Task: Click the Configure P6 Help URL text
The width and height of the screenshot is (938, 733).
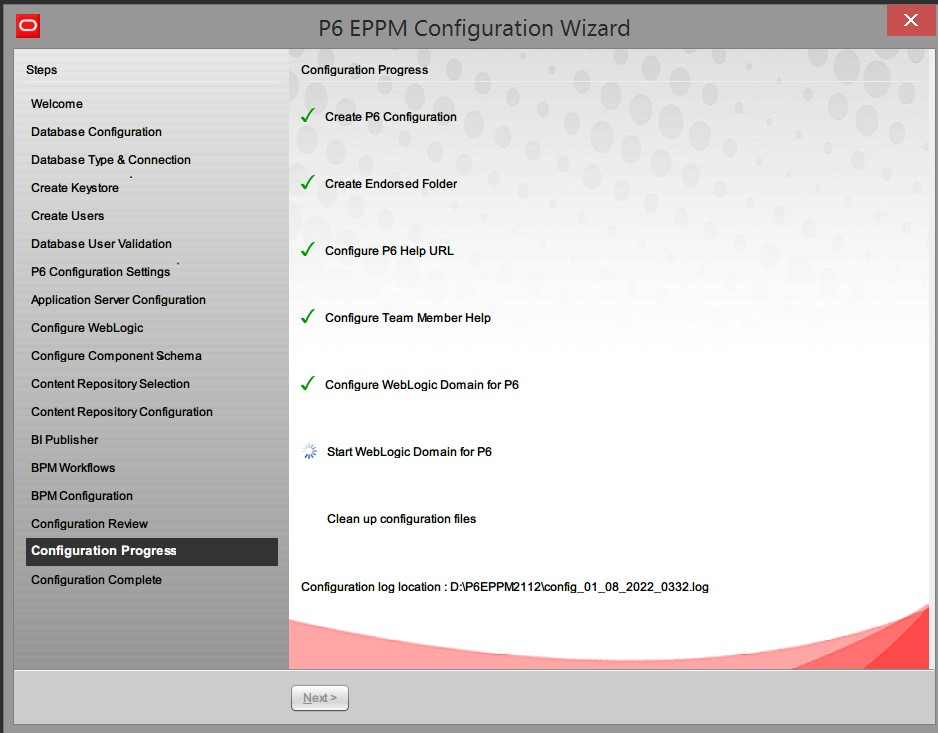Action: 389,251
